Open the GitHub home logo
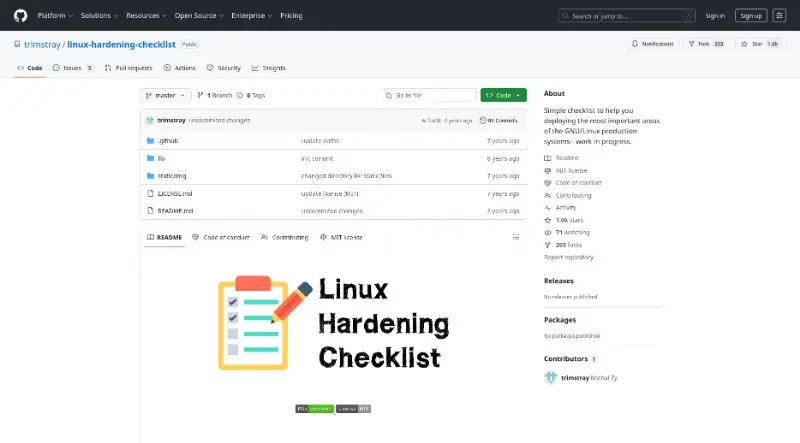800x443 pixels. coord(20,15)
